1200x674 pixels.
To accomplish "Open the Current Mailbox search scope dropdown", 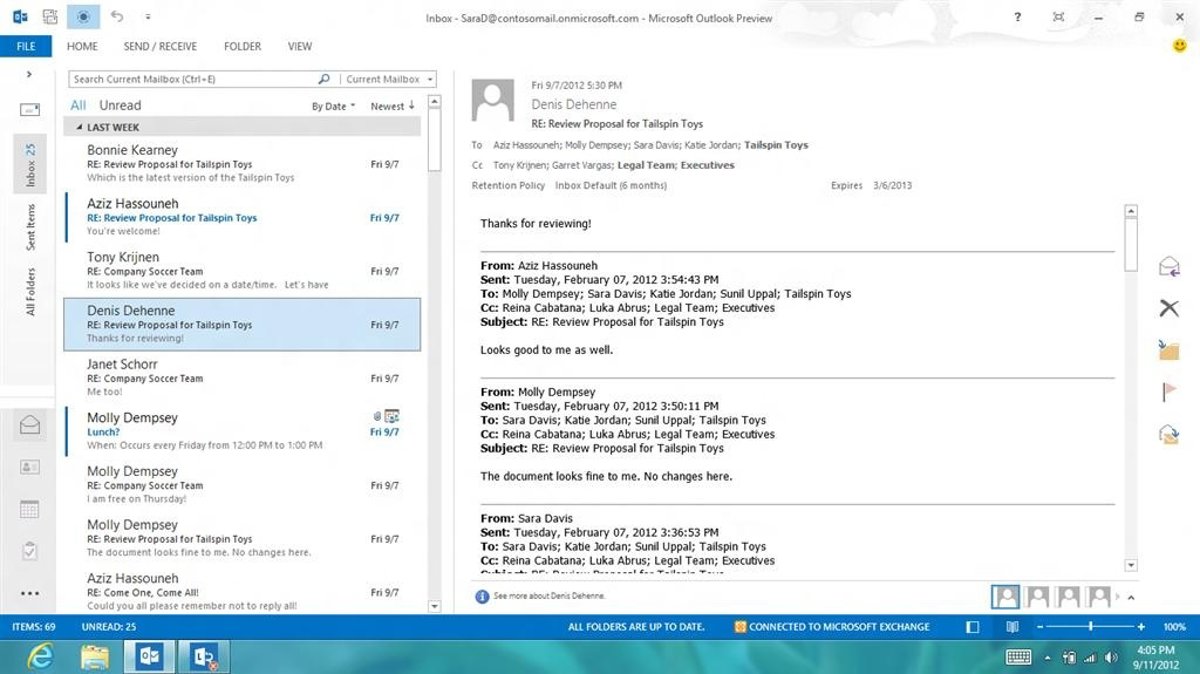I will tap(388, 79).
